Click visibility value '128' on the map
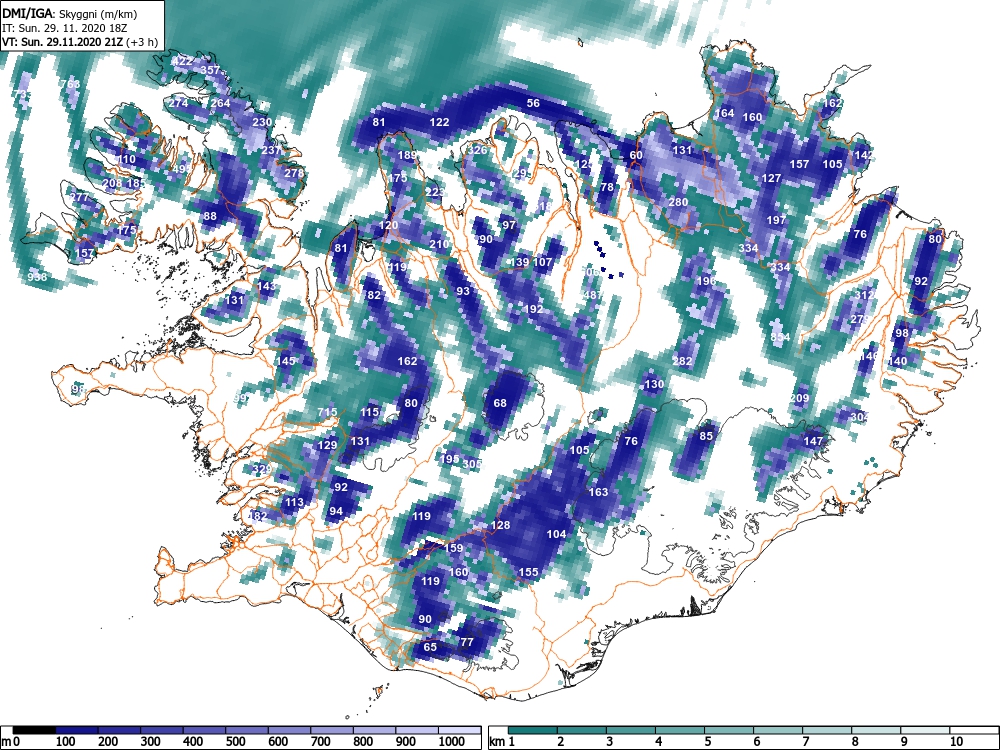The image size is (1000, 750). tap(501, 525)
